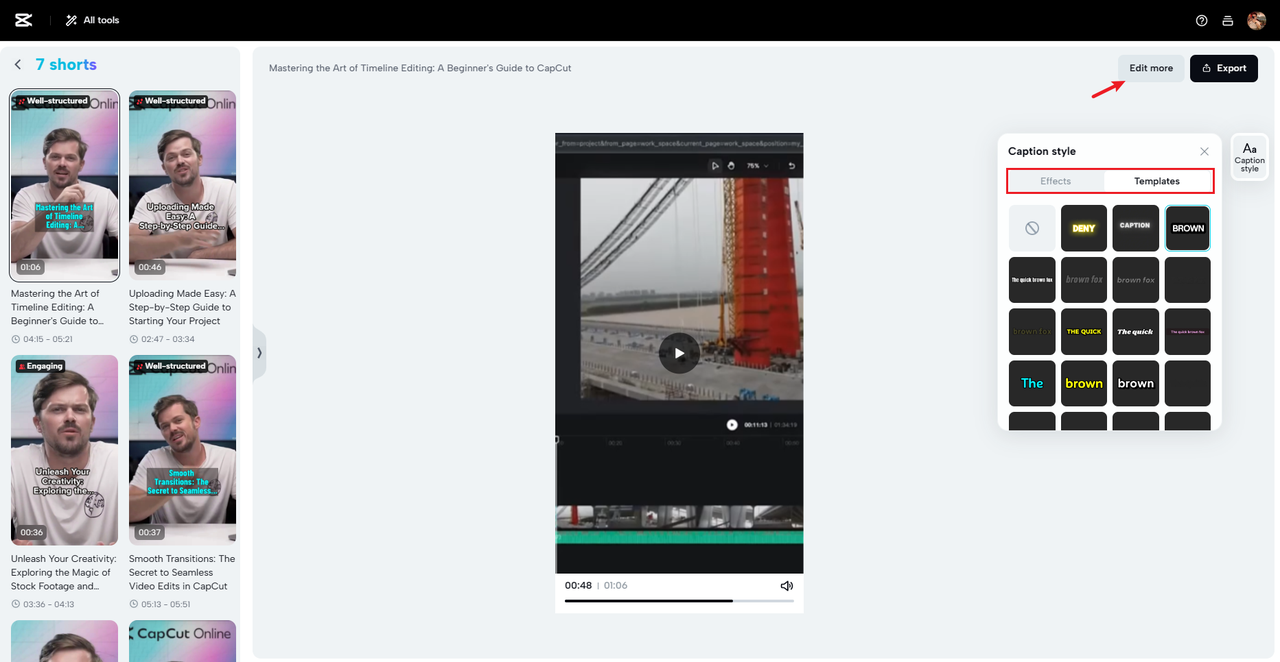Screen dimensions: 1280x662
Task: Switch to the Effects tab
Action: tap(1056, 181)
